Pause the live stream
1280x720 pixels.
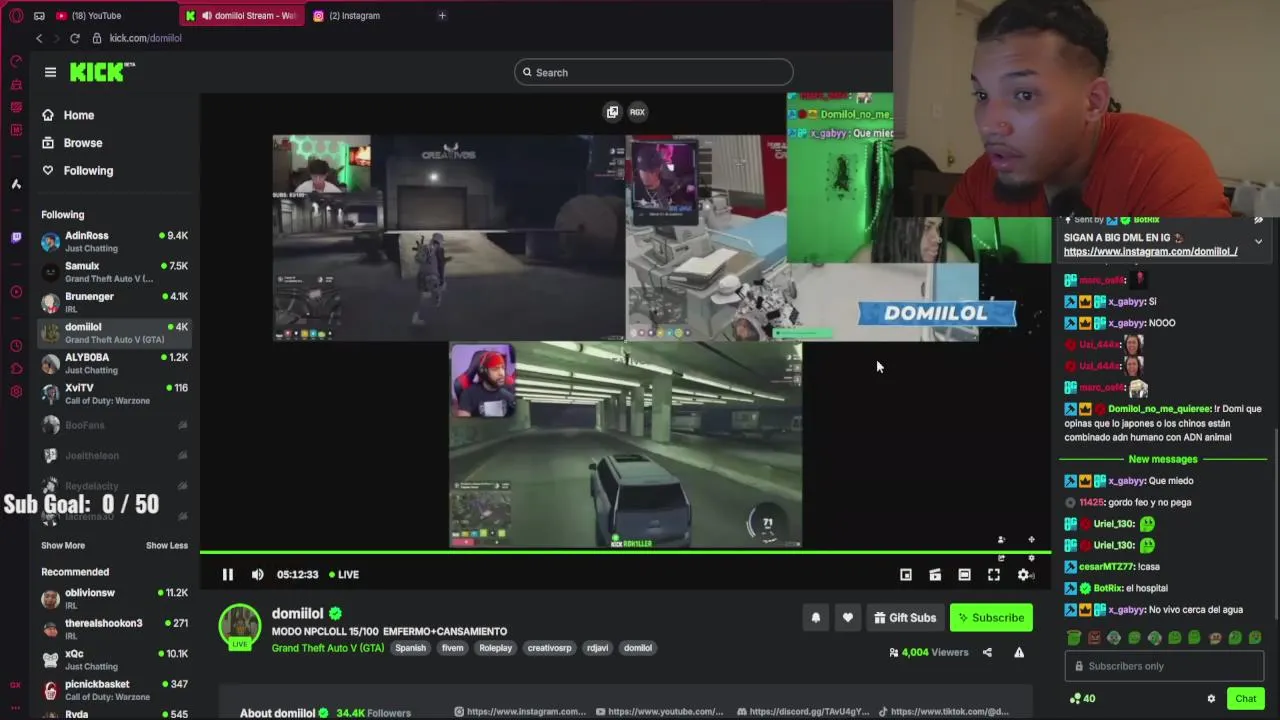[227, 574]
